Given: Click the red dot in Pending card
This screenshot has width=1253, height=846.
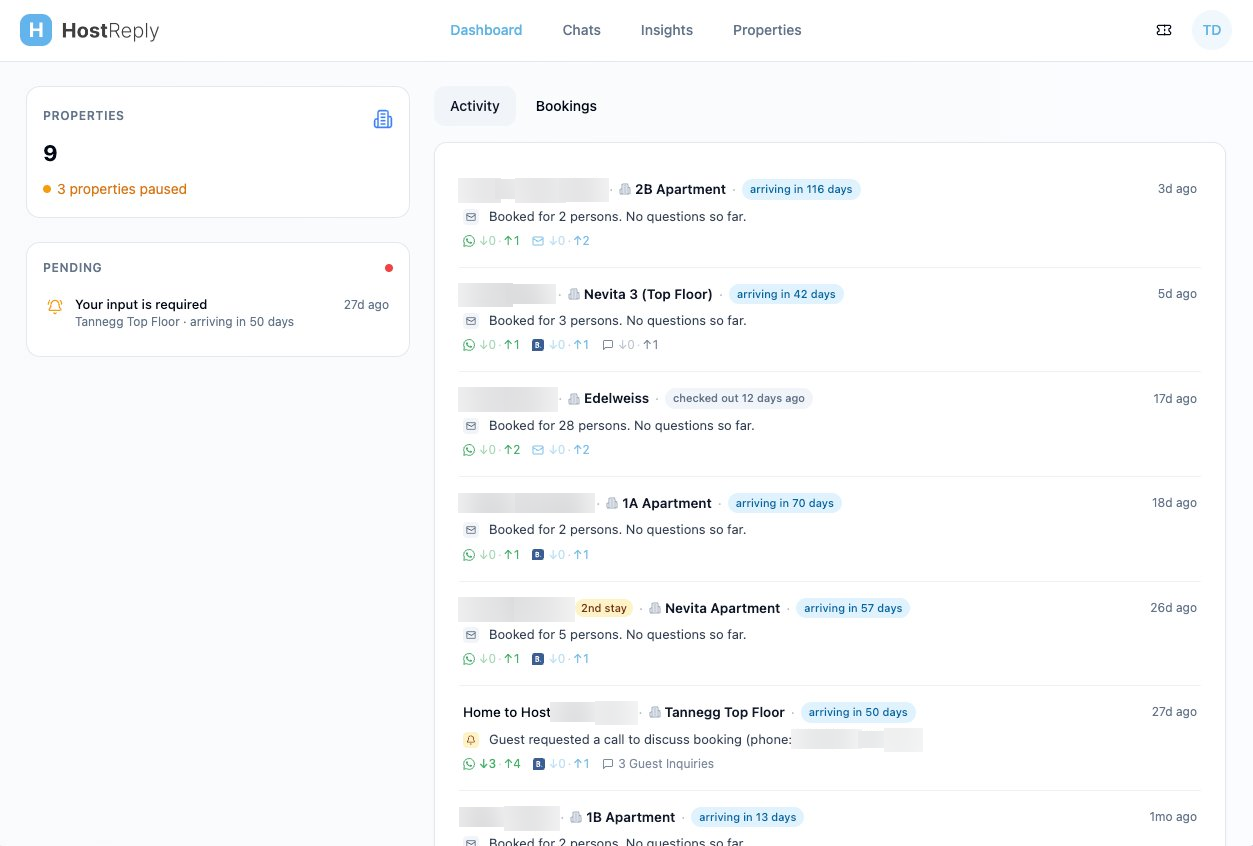Looking at the screenshot, I should [389, 268].
